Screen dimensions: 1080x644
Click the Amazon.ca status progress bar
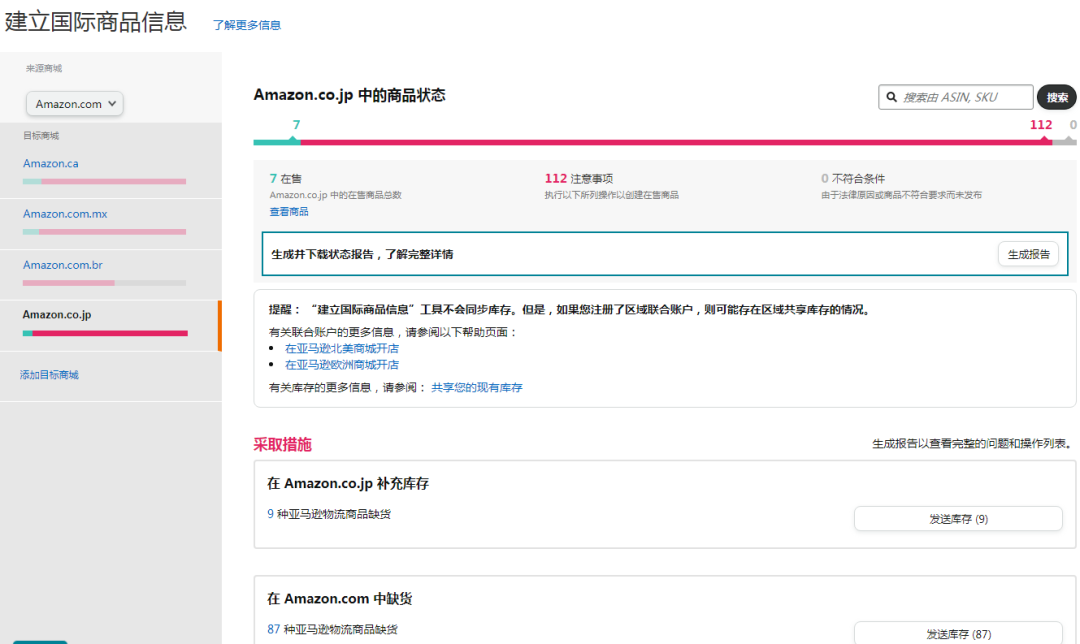click(104, 182)
